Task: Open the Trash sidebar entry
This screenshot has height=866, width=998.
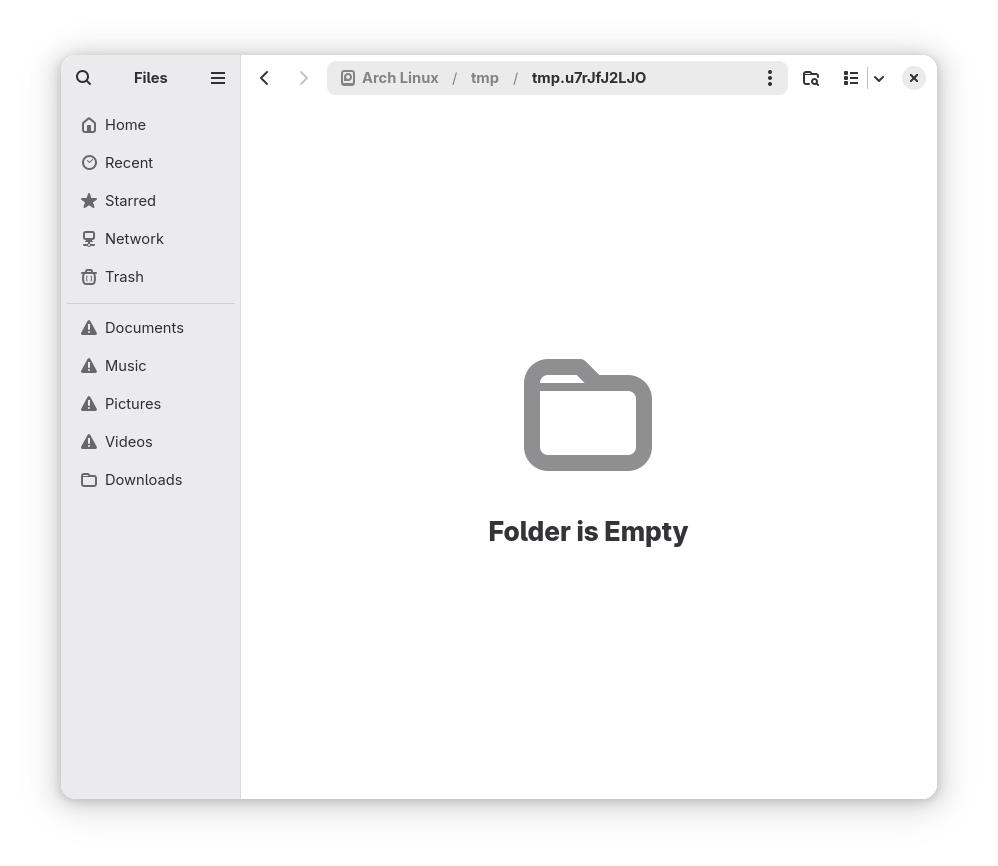Action: [x=151, y=277]
